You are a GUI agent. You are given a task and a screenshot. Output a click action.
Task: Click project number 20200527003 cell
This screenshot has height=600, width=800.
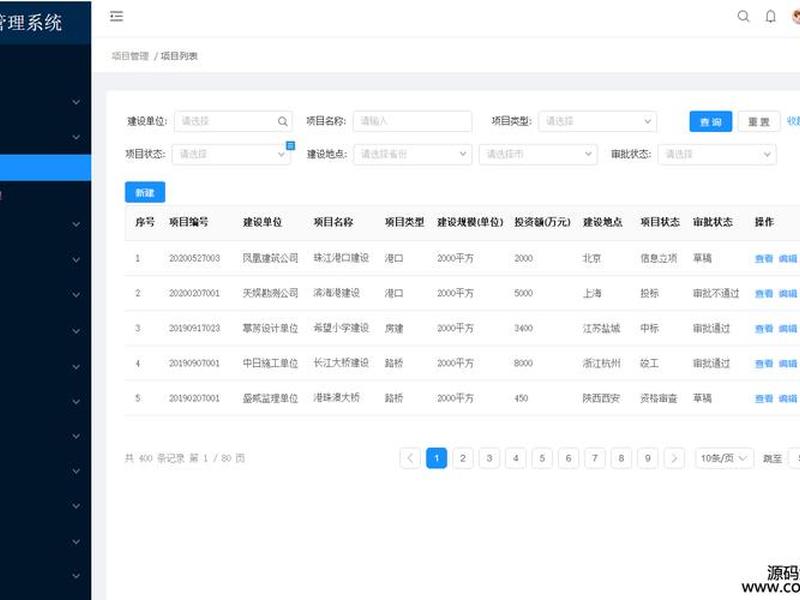pyautogui.click(x=194, y=258)
